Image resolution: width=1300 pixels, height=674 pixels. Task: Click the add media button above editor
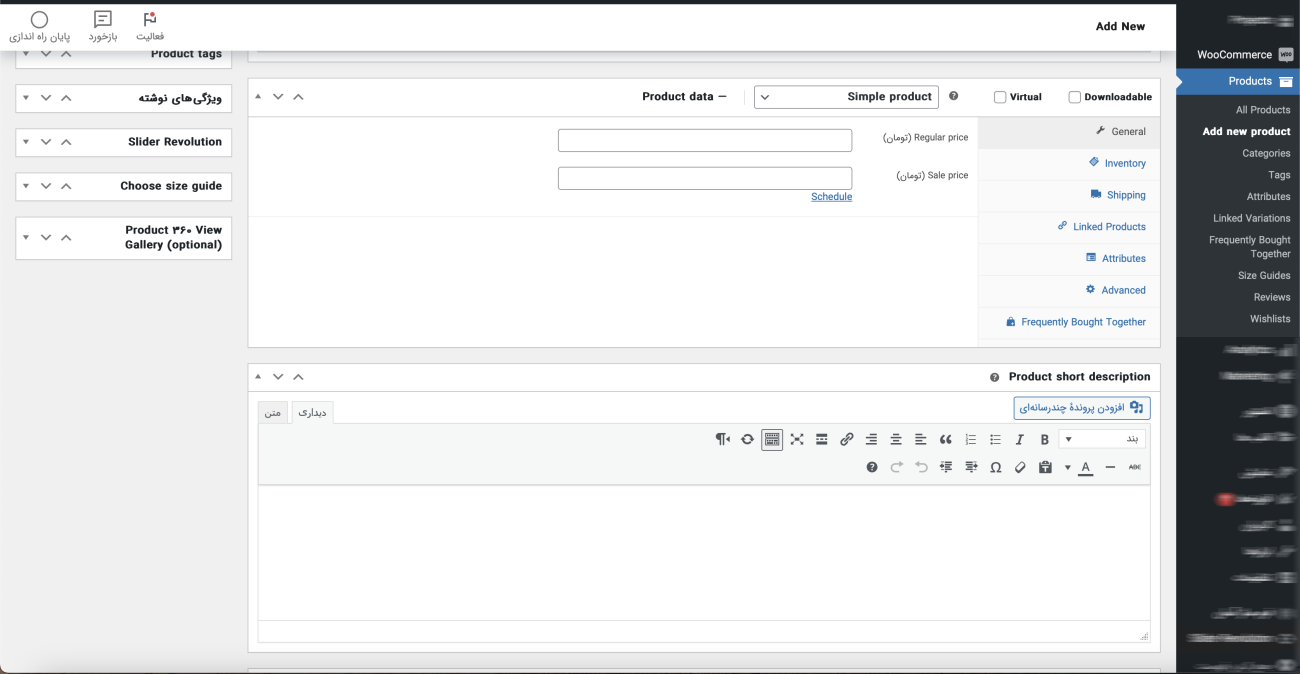pos(1082,408)
